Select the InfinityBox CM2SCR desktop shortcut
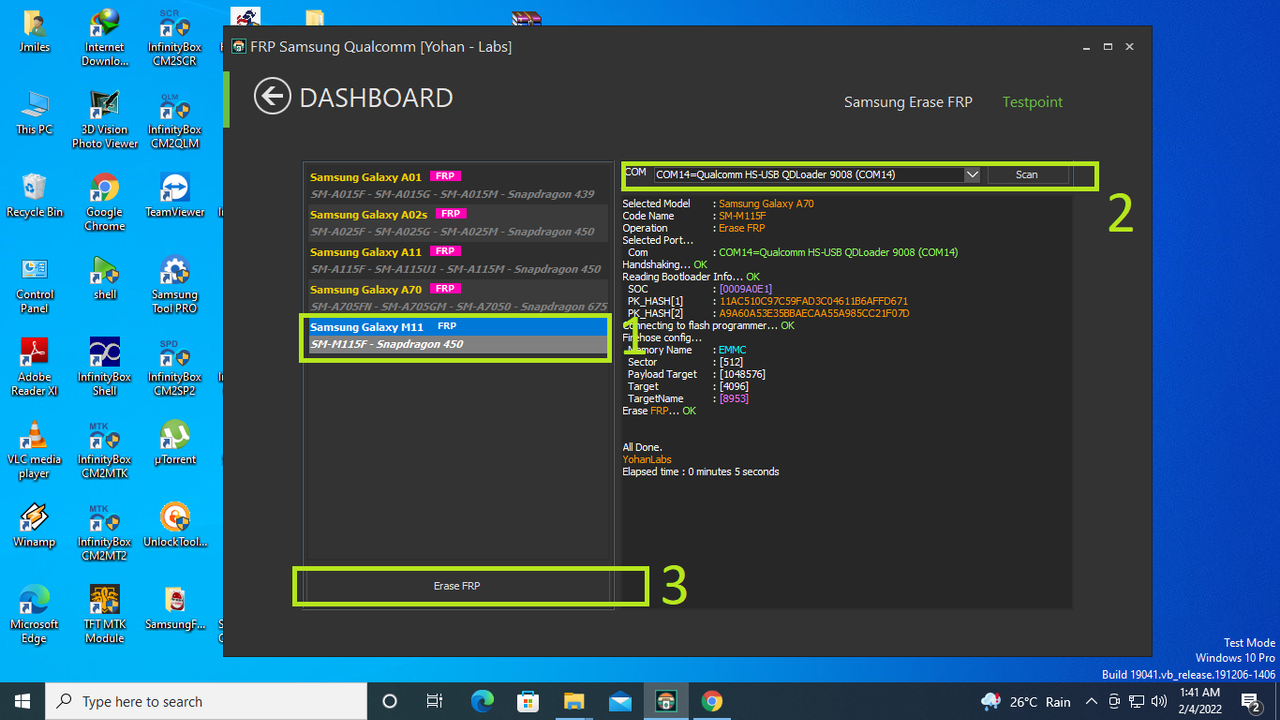Screen dimensions: 1280x720 click(x=174, y=37)
